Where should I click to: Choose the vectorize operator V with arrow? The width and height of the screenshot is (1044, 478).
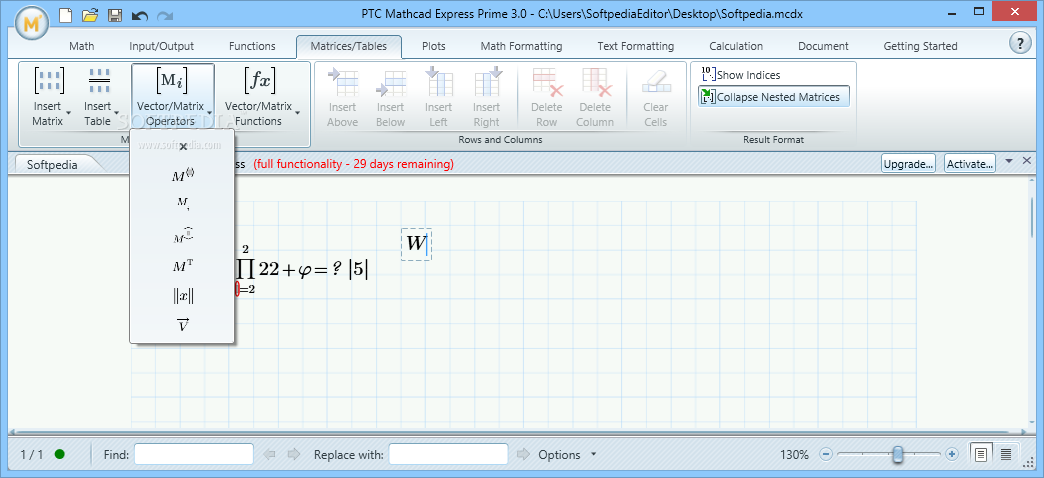coord(183,326)
